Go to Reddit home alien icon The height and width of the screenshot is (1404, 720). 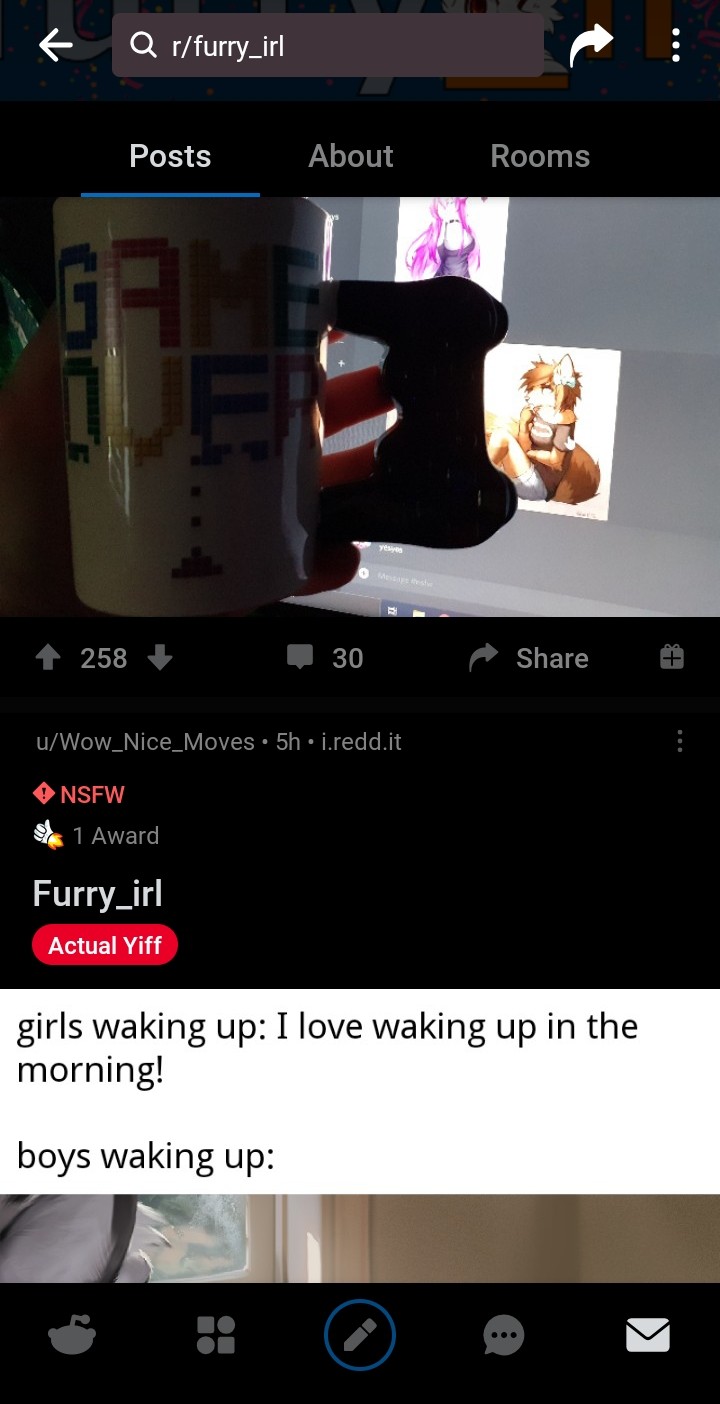tap(72, 1335)
